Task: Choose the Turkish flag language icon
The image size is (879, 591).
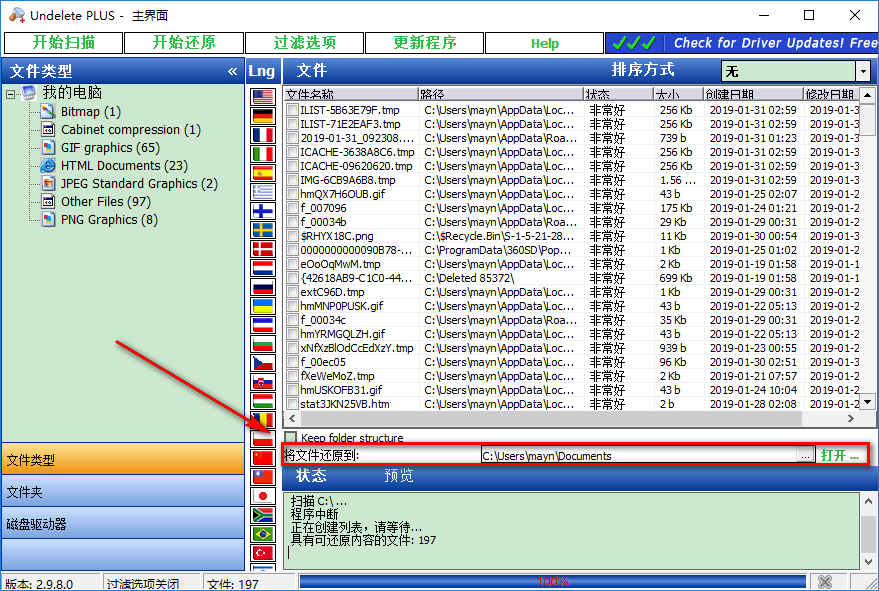Action: pyautogui.click(x=262, y=553)
